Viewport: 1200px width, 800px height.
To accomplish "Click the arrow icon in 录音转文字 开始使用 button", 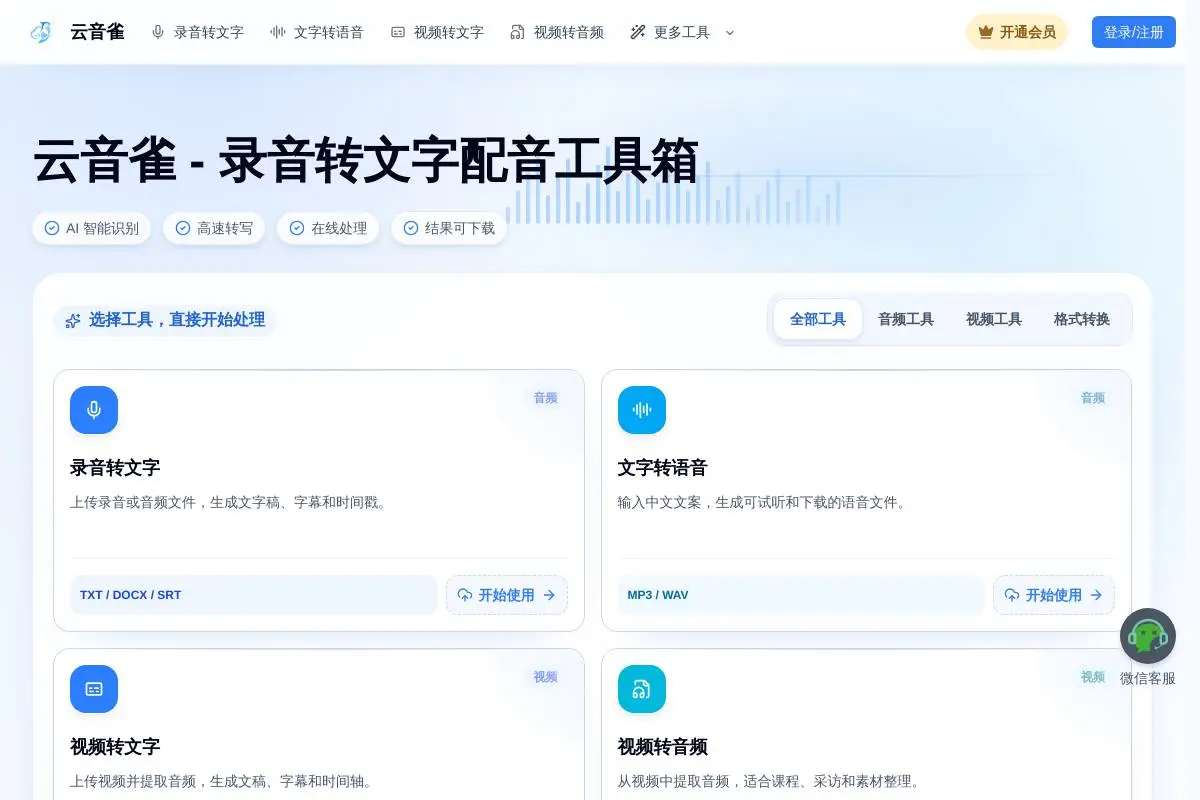I will pyautogui.click(x=549, y=595).
